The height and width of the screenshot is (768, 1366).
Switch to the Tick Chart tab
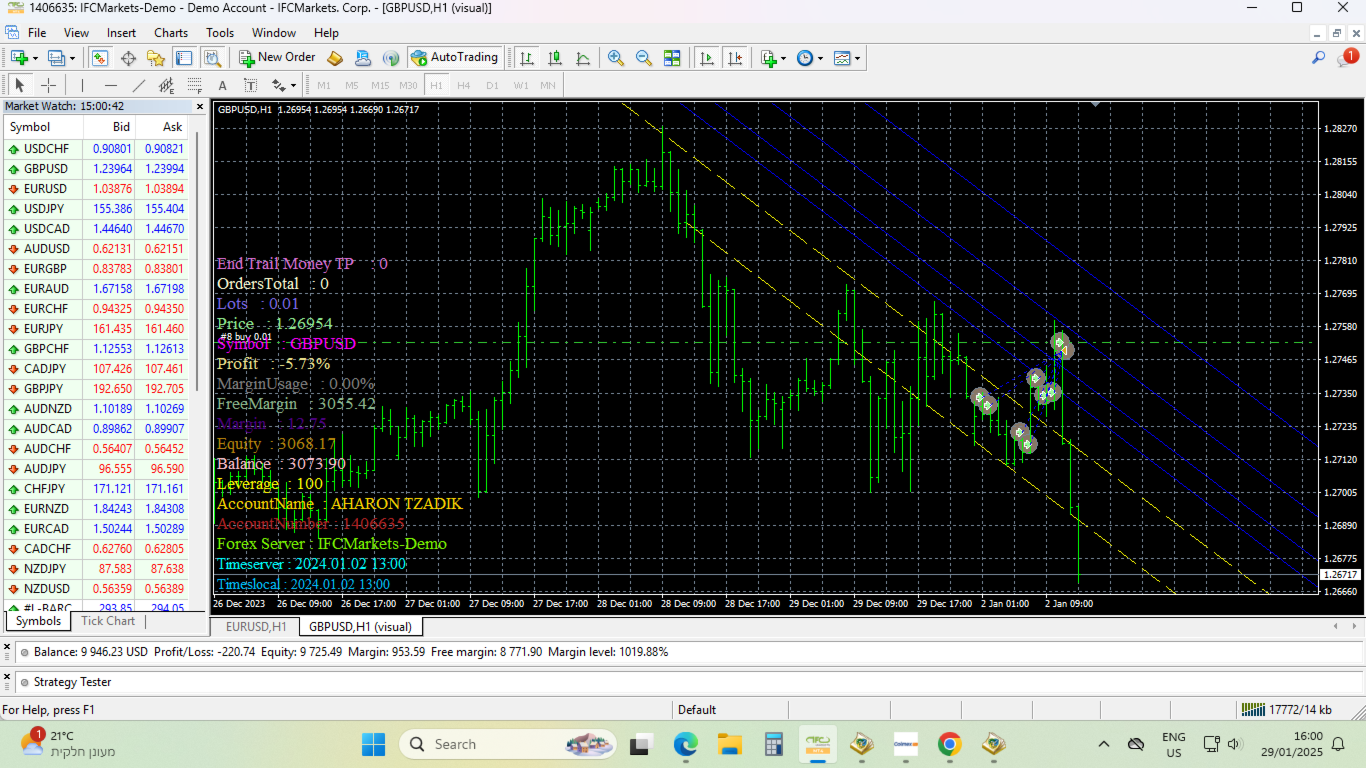[x=108, y=621]
